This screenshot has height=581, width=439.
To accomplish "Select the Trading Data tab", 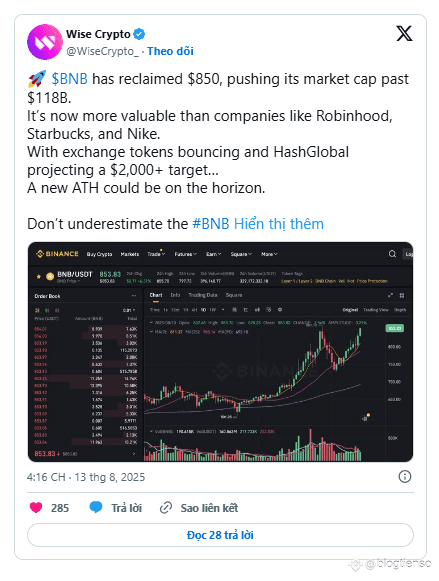I will point(203,295).
